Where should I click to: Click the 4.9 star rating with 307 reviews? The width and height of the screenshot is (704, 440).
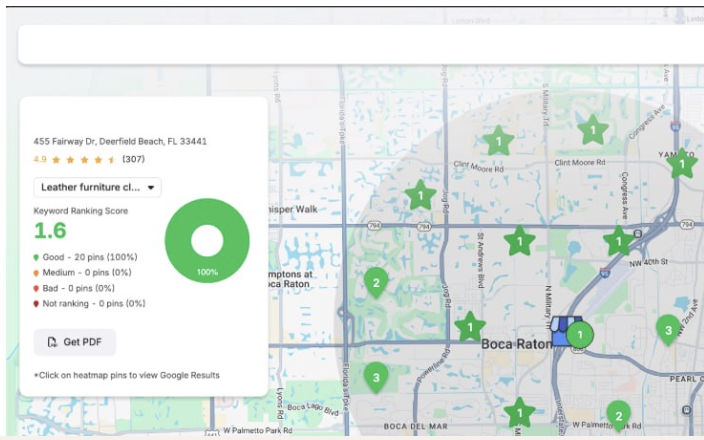pos(89,159)
